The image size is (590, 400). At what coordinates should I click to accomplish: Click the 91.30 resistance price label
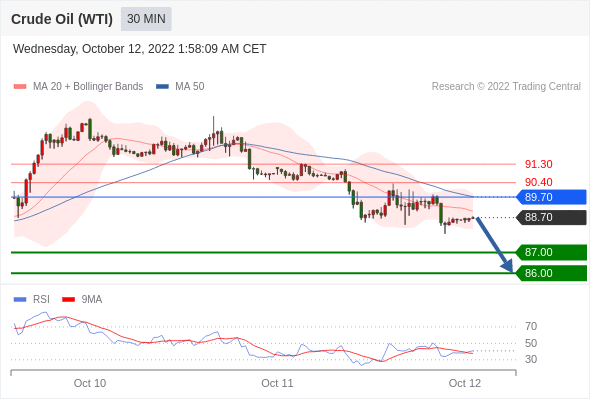(538, 164)
